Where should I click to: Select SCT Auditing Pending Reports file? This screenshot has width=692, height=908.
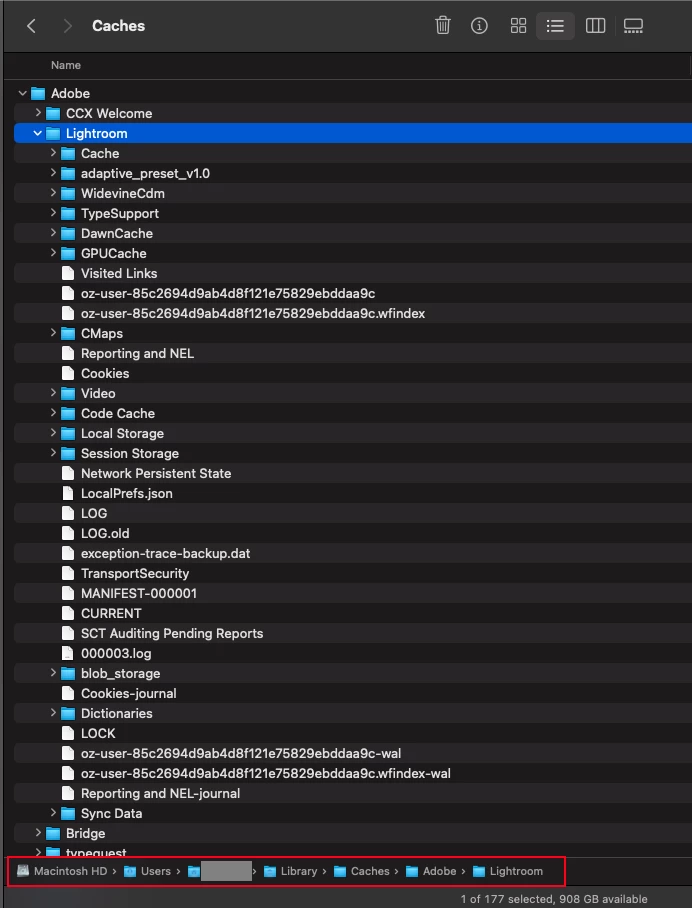tap(353, 633)
